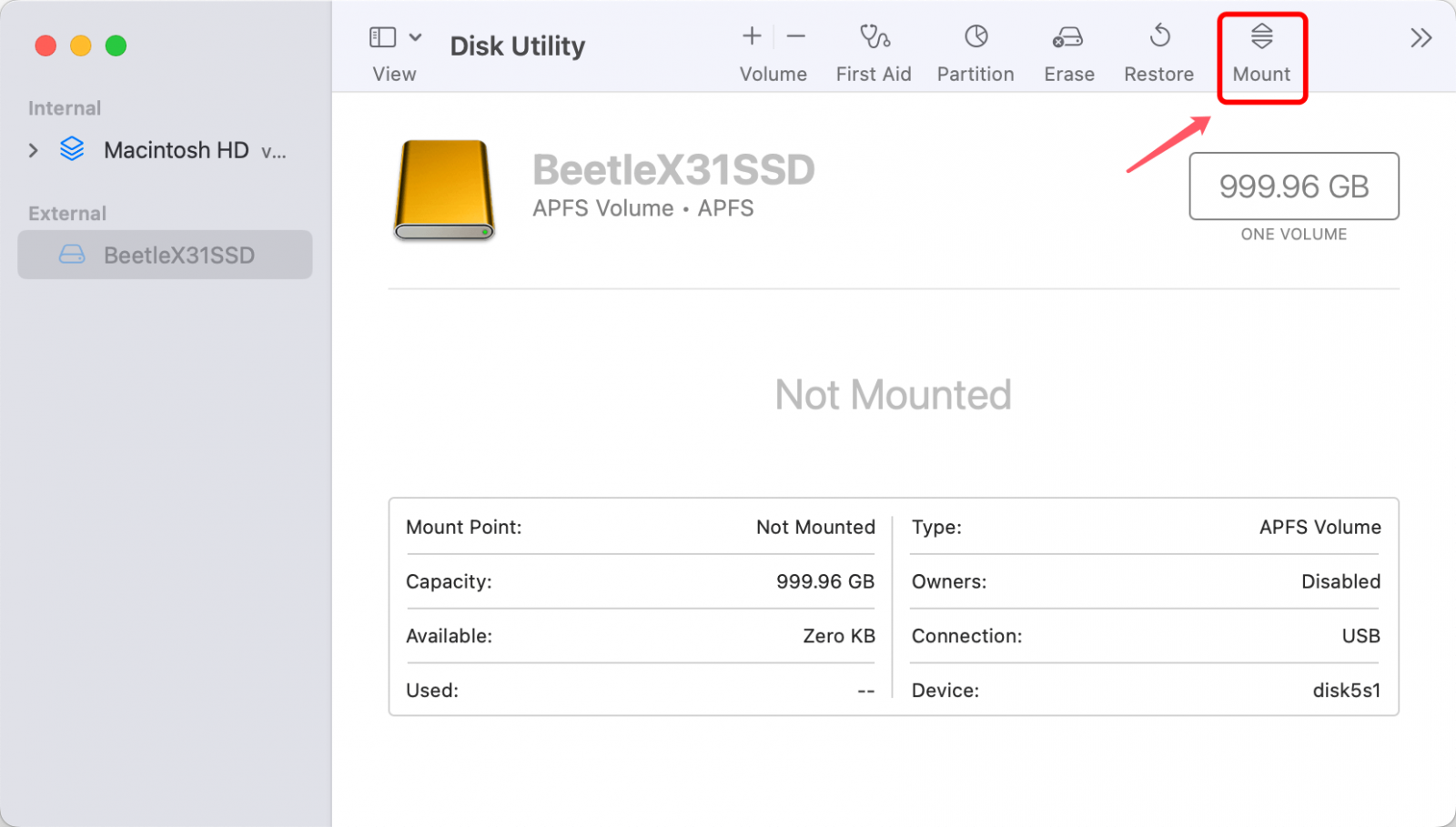Screen dimensions: 1456x827
Task: Click the remove volume minus icon
Action: 796,36
